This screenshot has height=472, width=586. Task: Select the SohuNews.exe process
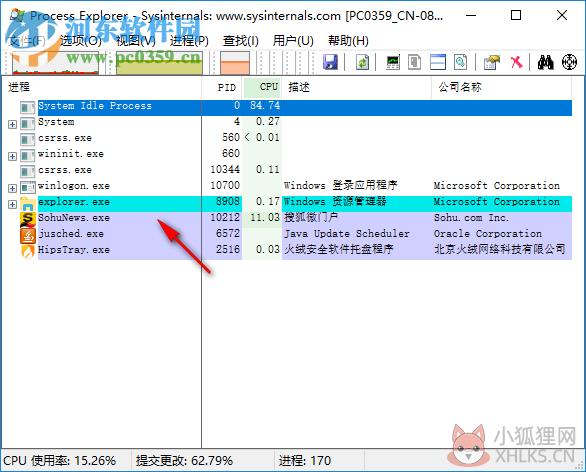pos(305,220)
